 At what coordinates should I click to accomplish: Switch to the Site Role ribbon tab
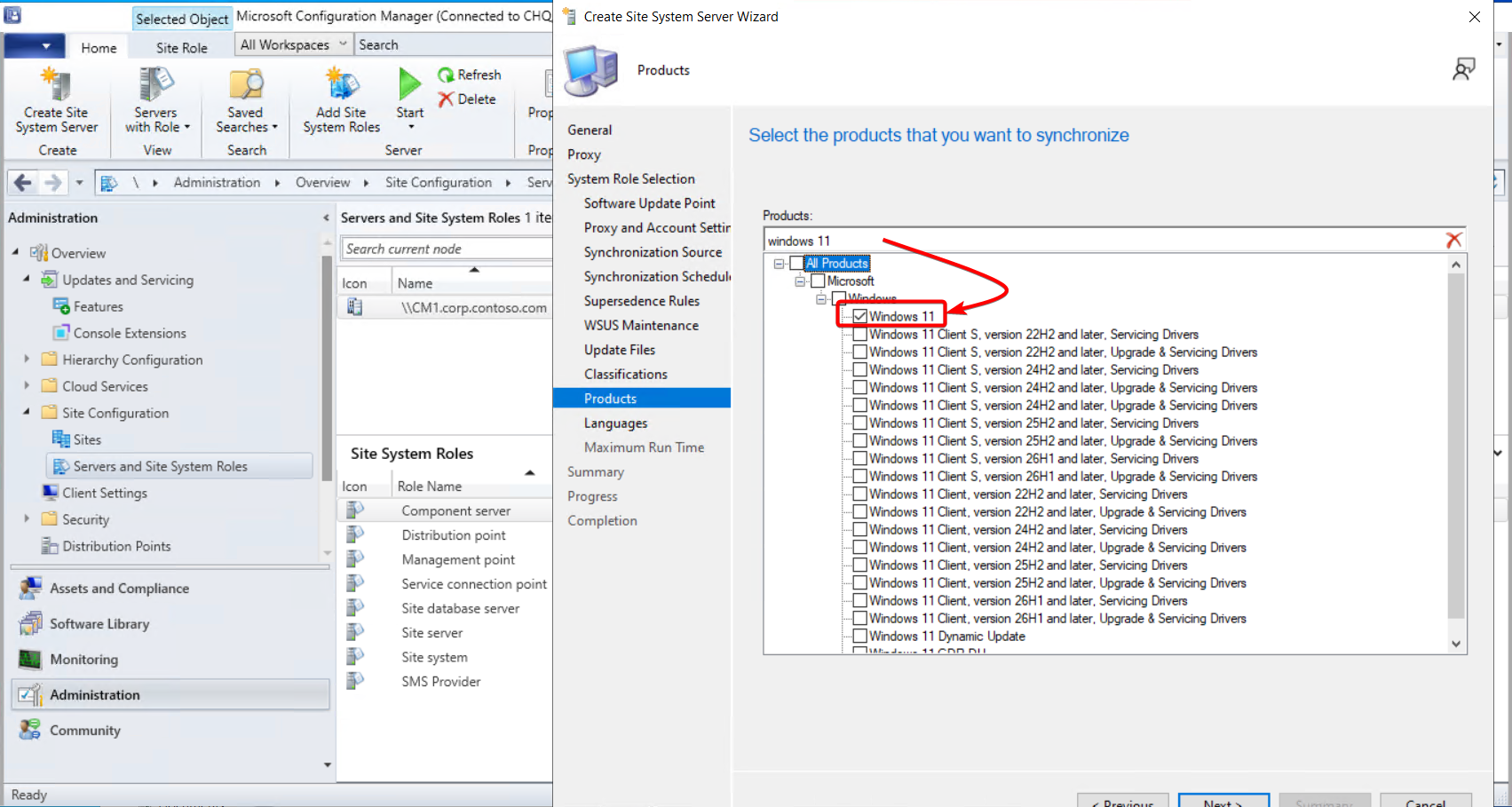pyautogui.click(x=182, y=48)
